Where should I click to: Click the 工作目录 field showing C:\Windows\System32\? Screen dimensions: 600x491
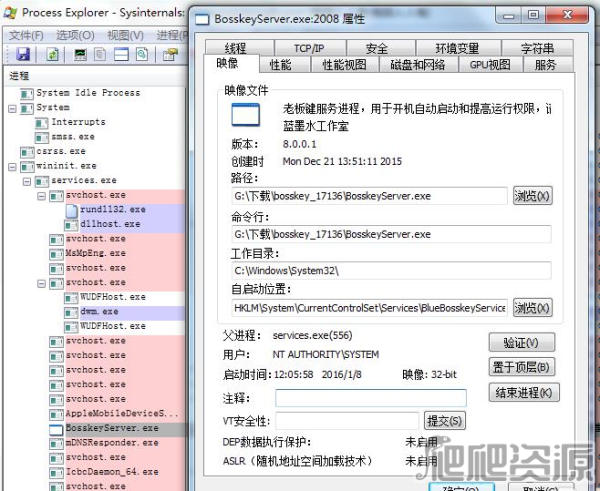tap(391, 271)
